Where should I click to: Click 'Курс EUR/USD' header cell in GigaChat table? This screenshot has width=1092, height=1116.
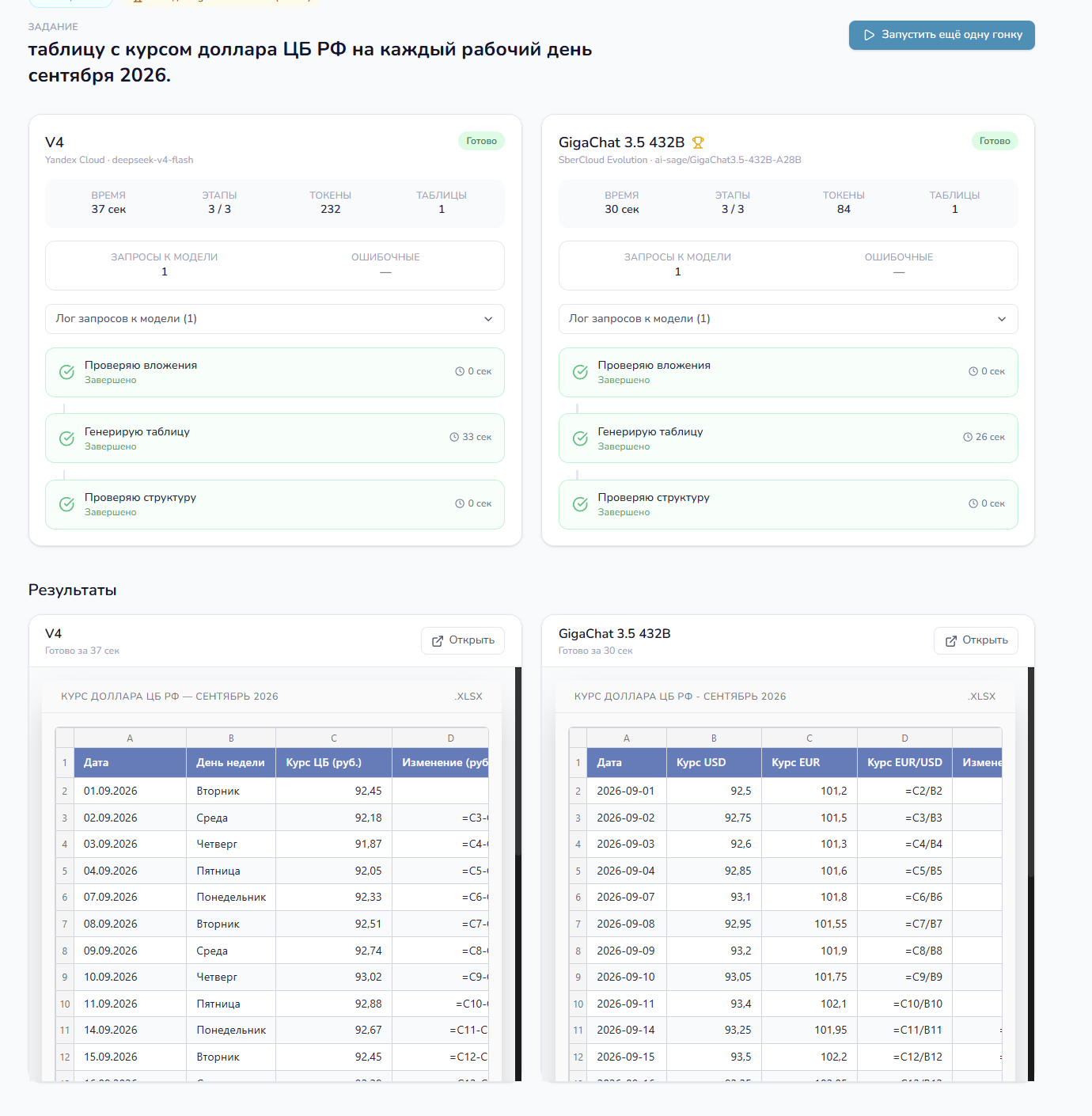[x=904, y=763]
